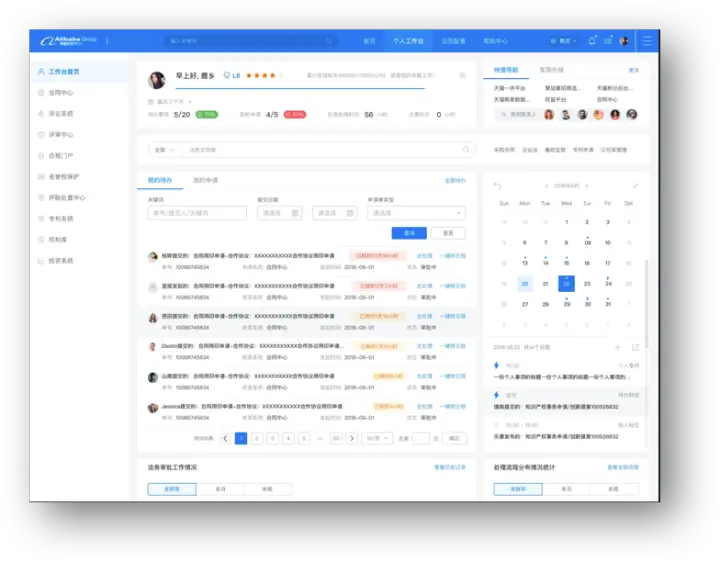Screen dimensions: 720x562
Task: Open 合规门户 sidebar icon
Action: 41,156
